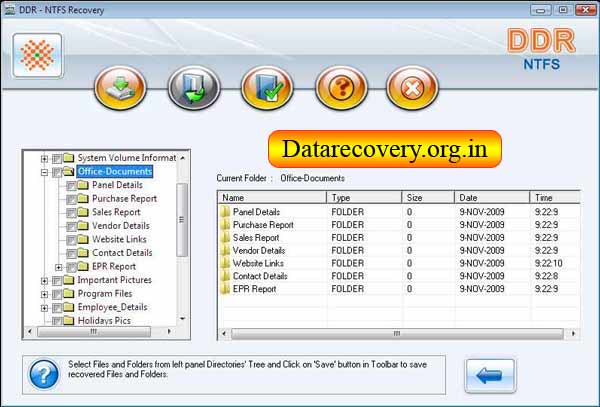This screenshot has height=407, width=600.
Task: Sort file list by Name column header
Action: click(272, 197)
